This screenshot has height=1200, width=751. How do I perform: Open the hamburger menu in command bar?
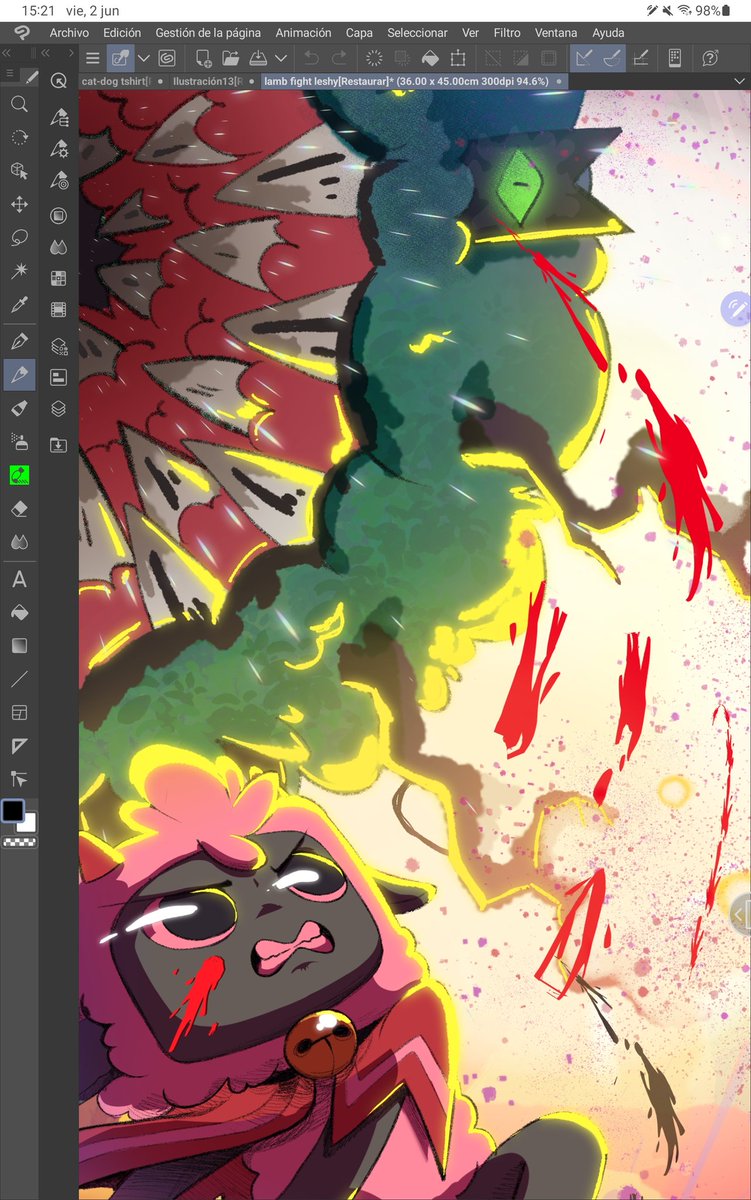pos(92,58)
